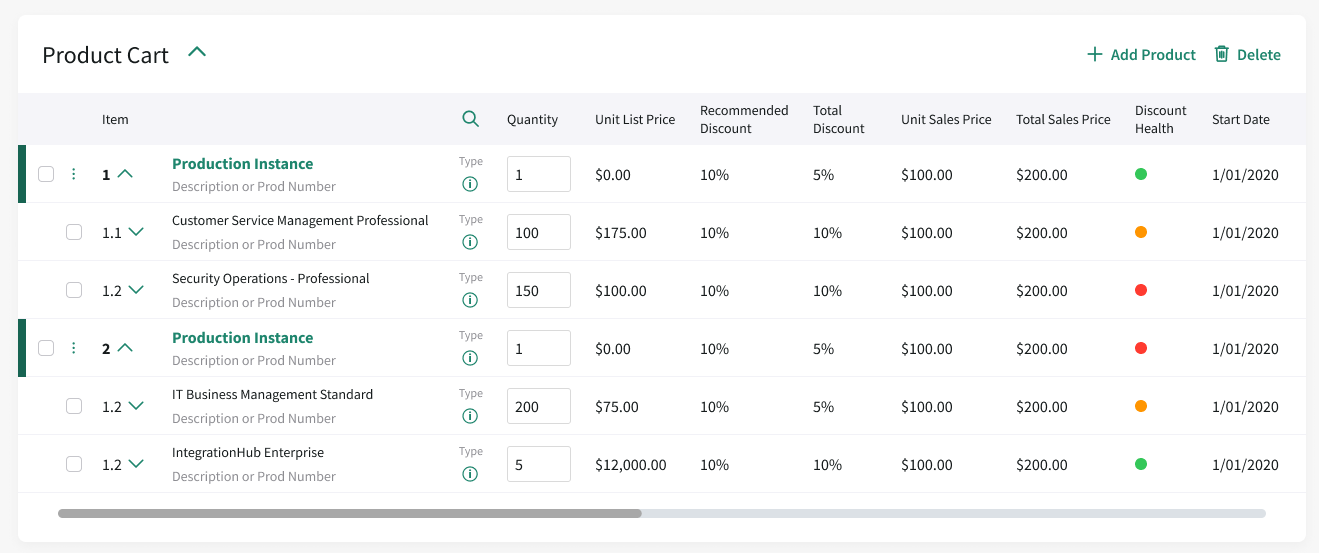Click the trash Delete icon
The height and width of the screenshot is (553, 1319).
click(x=1221, y=54)
